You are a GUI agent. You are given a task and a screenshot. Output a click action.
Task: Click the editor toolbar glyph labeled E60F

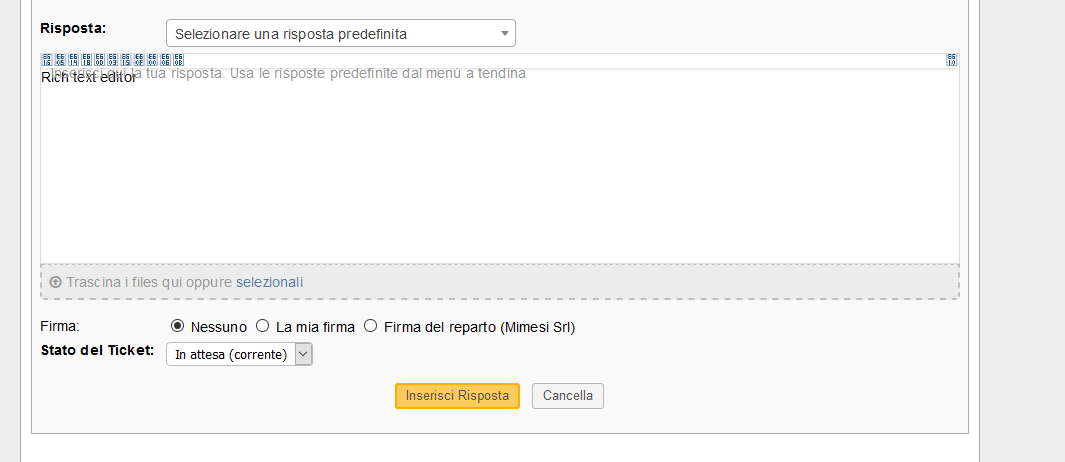click(139, 60)
